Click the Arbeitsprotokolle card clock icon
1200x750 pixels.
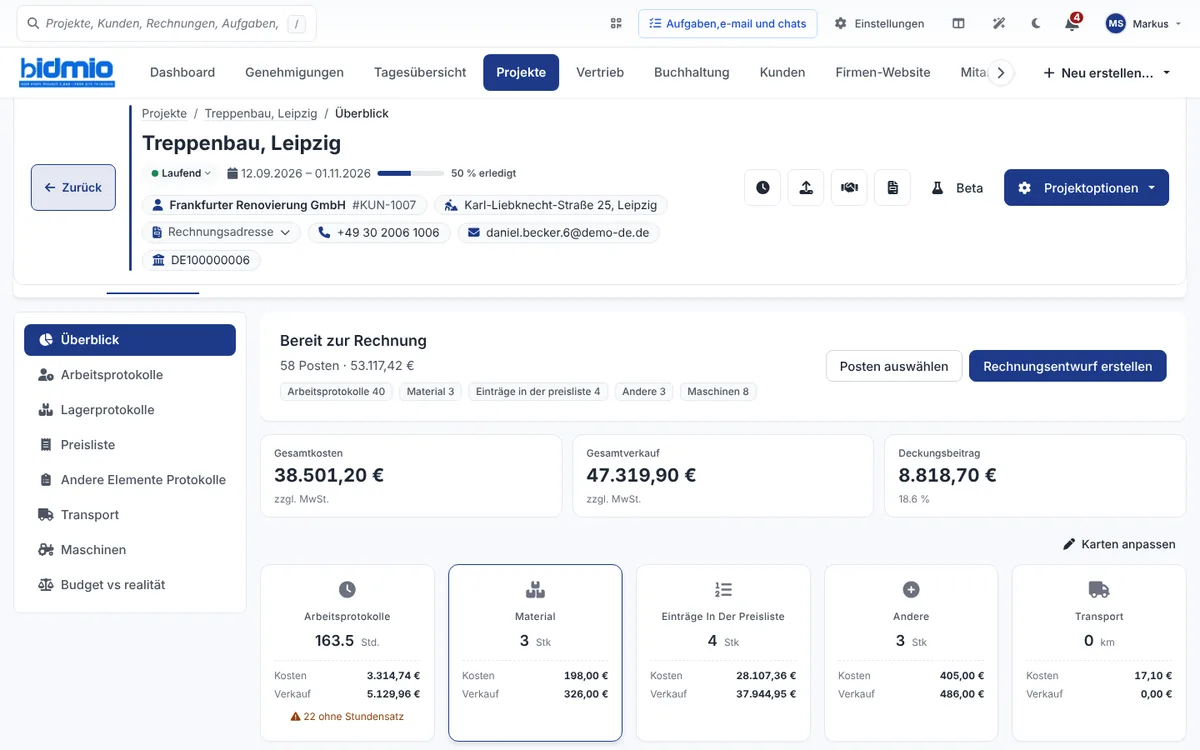(347, 590)
